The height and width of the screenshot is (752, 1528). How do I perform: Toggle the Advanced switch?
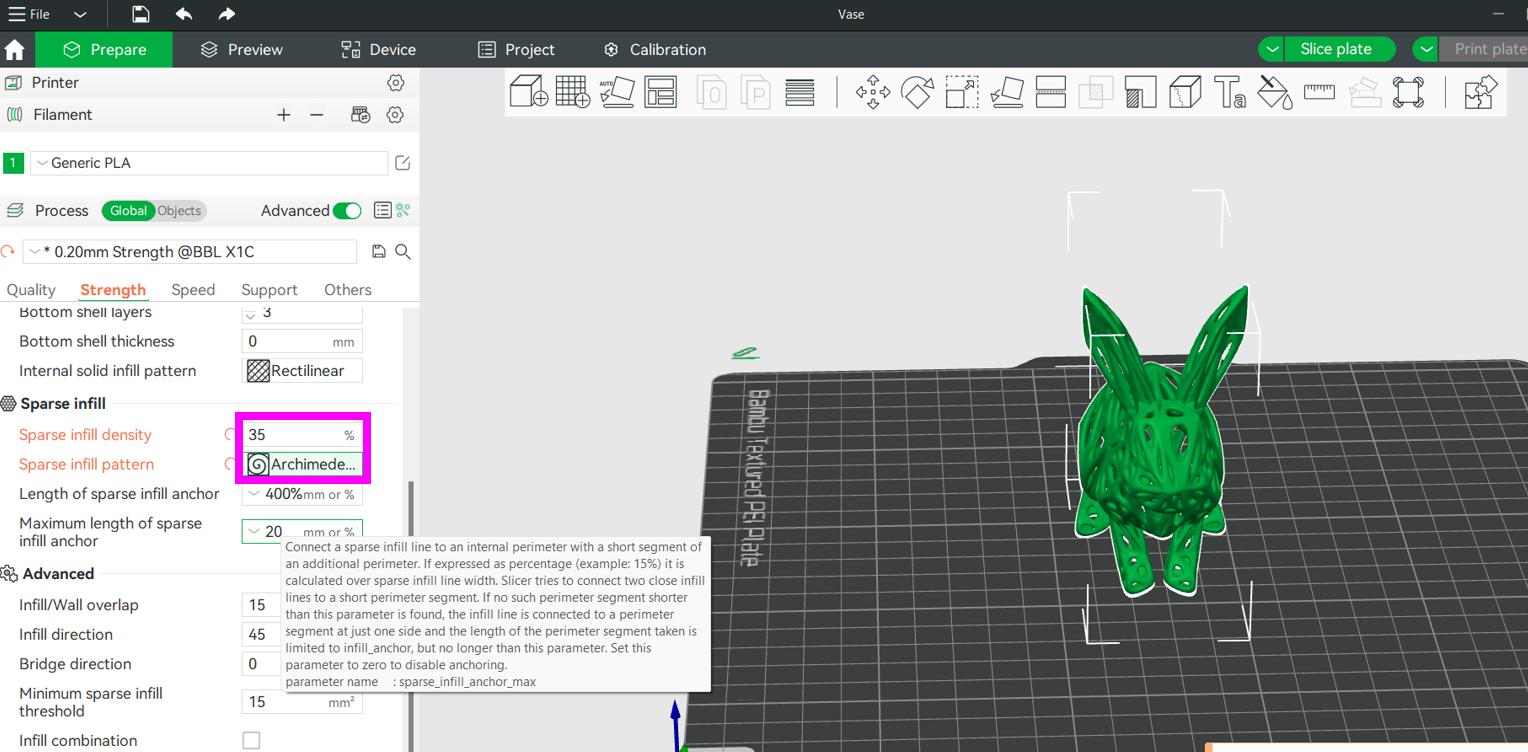(x=347, y=210)
